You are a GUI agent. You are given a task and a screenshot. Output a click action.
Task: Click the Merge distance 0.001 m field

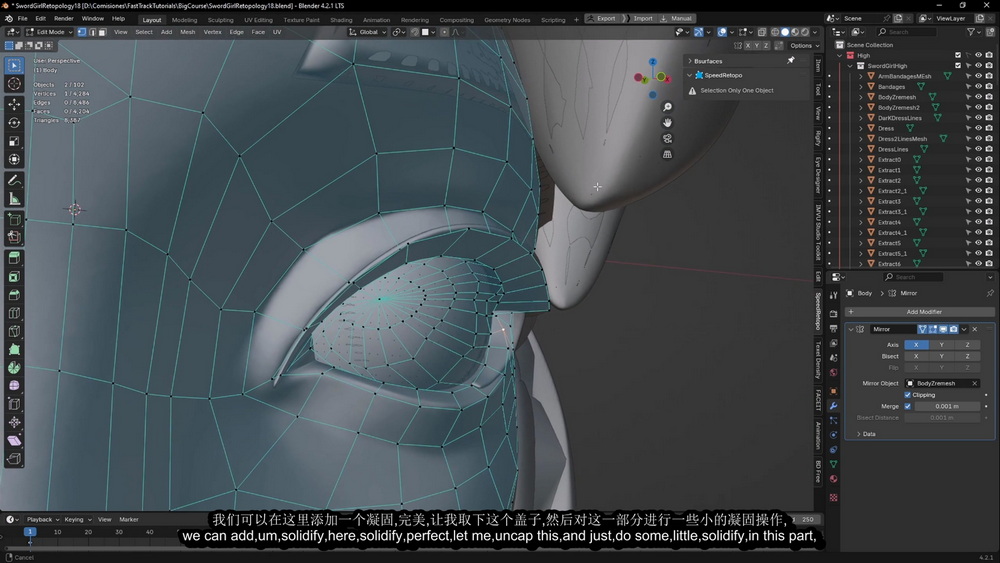click(947, 406)
